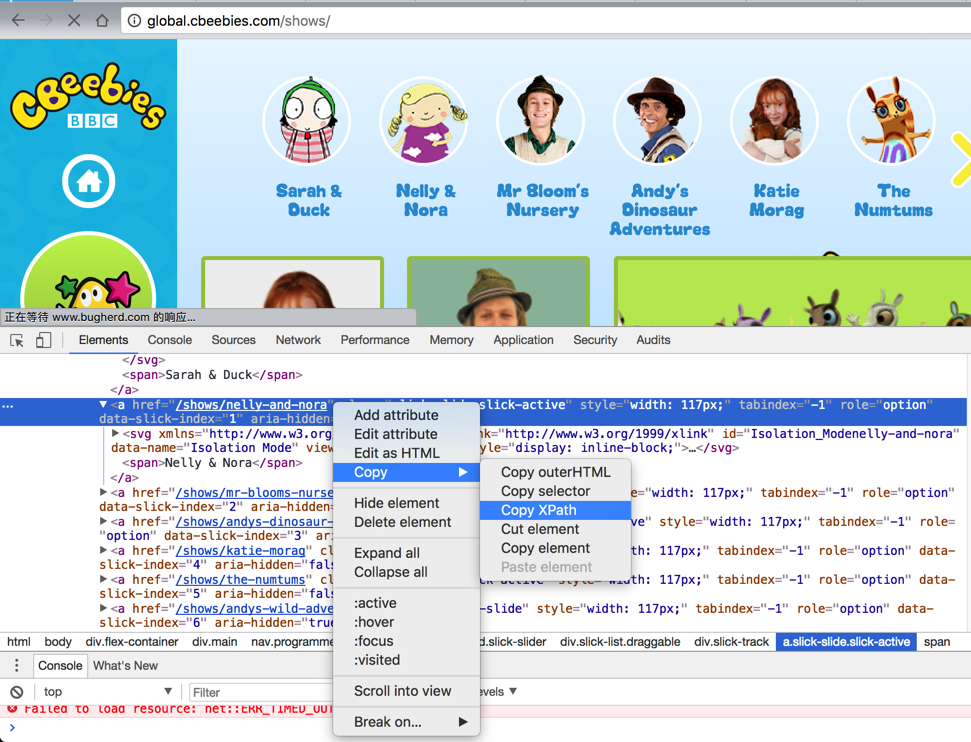Expand the andys-wild-adventures anchor node
Viewport: 971px width, 742px height.
103,609
